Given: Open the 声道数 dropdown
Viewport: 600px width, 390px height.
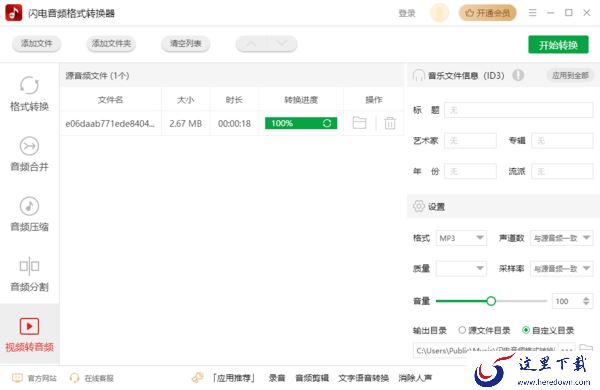Looking at the screenshot, I should click(x=561, y=238).
